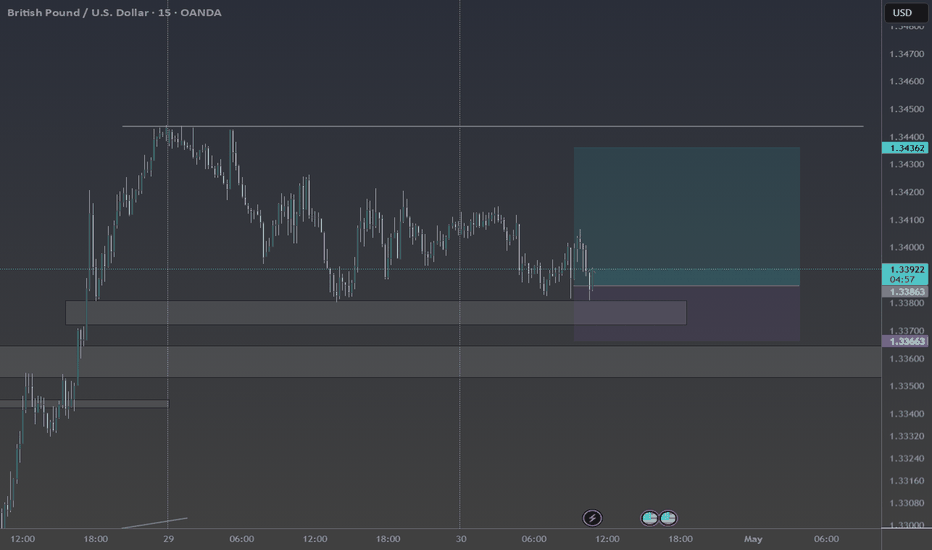The height and width of the screenshot is (550, 932).
Task: Click the first US flag economic event icon
Action: [x=649, y=518]
